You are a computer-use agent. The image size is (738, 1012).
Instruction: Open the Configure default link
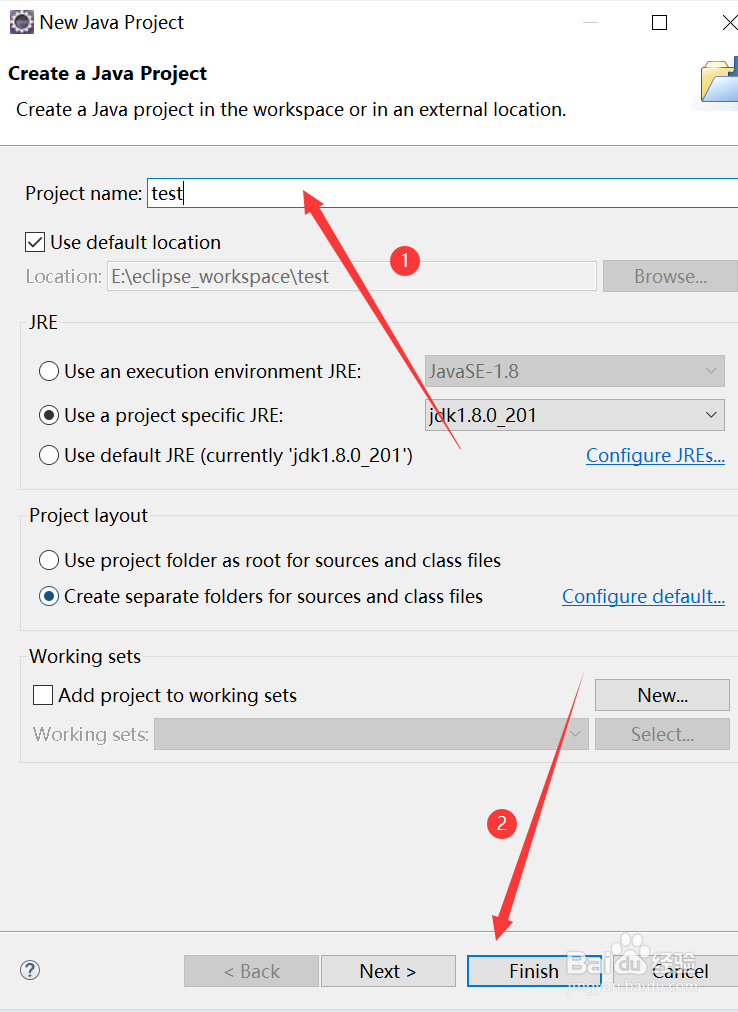click(643, 596)
